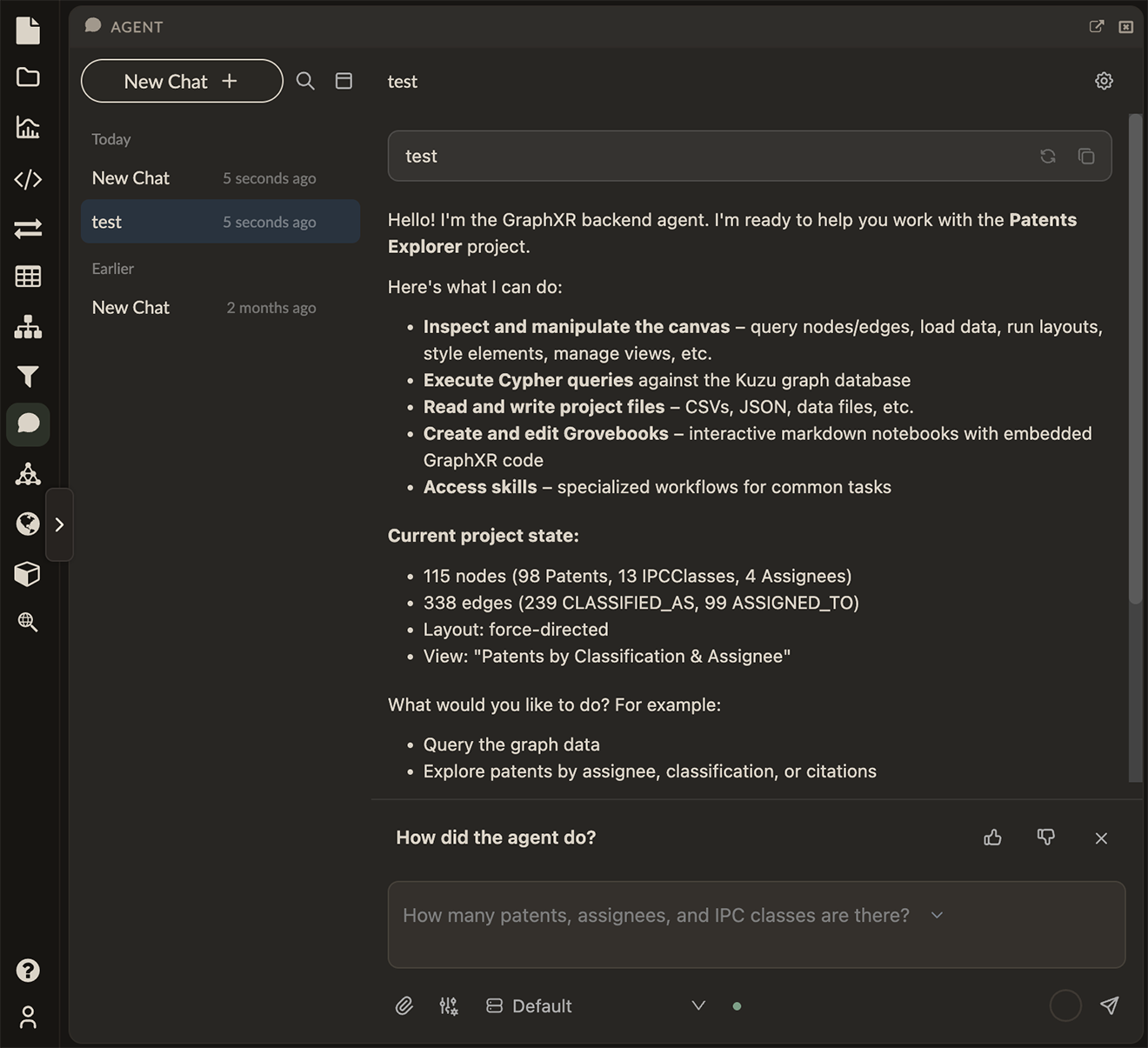Viewport: 1148px width, 1048px height.
Task: Click the message input field
Action: click(757, 925)
